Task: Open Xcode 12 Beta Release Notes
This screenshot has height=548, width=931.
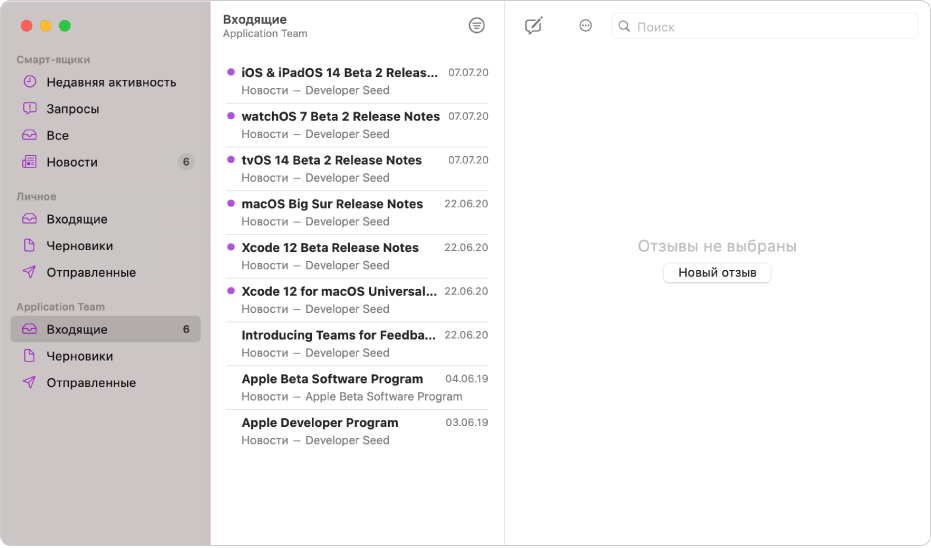Action: click(357, 256)
